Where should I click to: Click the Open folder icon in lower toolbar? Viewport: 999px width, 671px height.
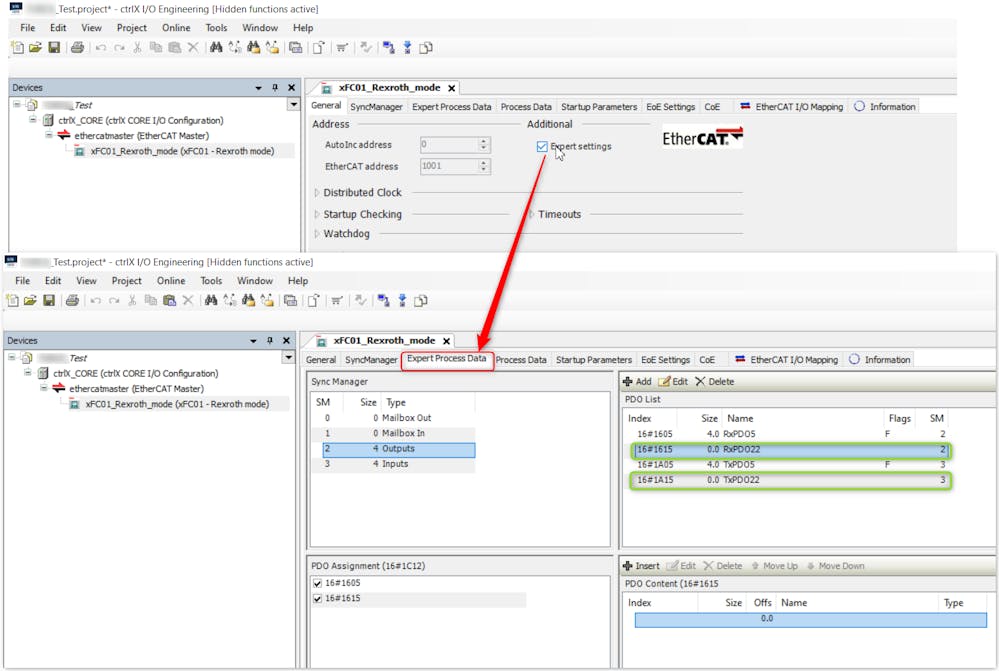(30, 301)
